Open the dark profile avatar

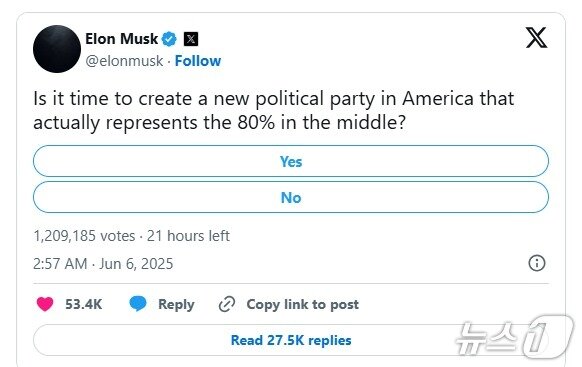click(x=57, y=49)
